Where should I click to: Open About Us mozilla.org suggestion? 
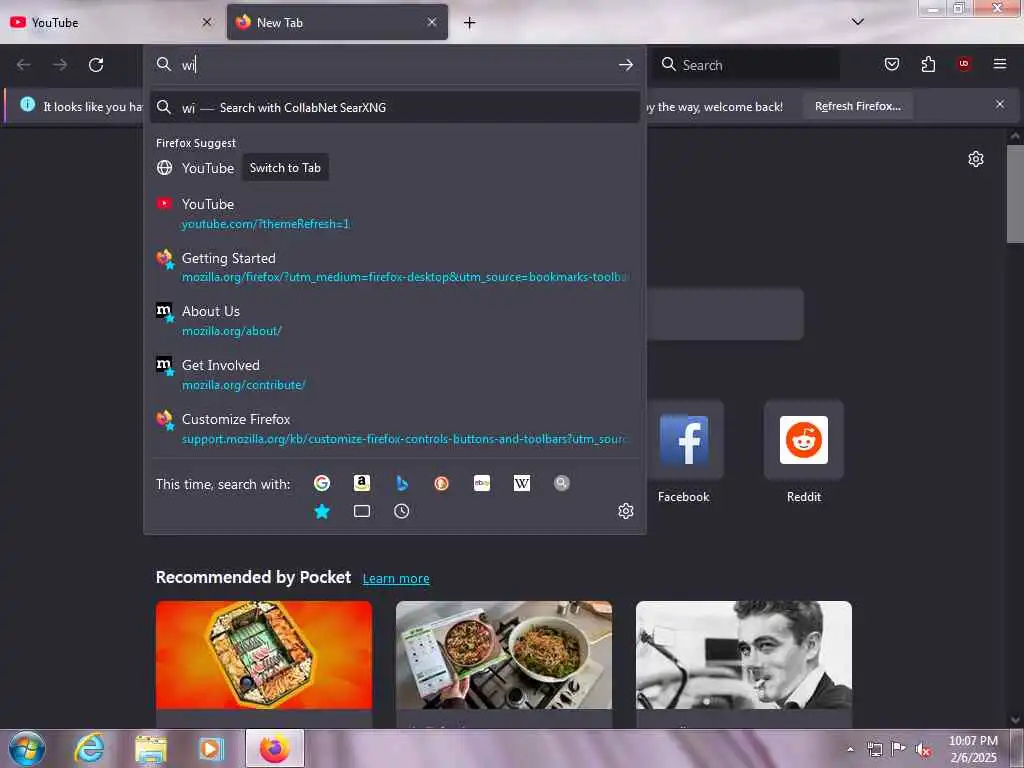[x=394, y=321]
